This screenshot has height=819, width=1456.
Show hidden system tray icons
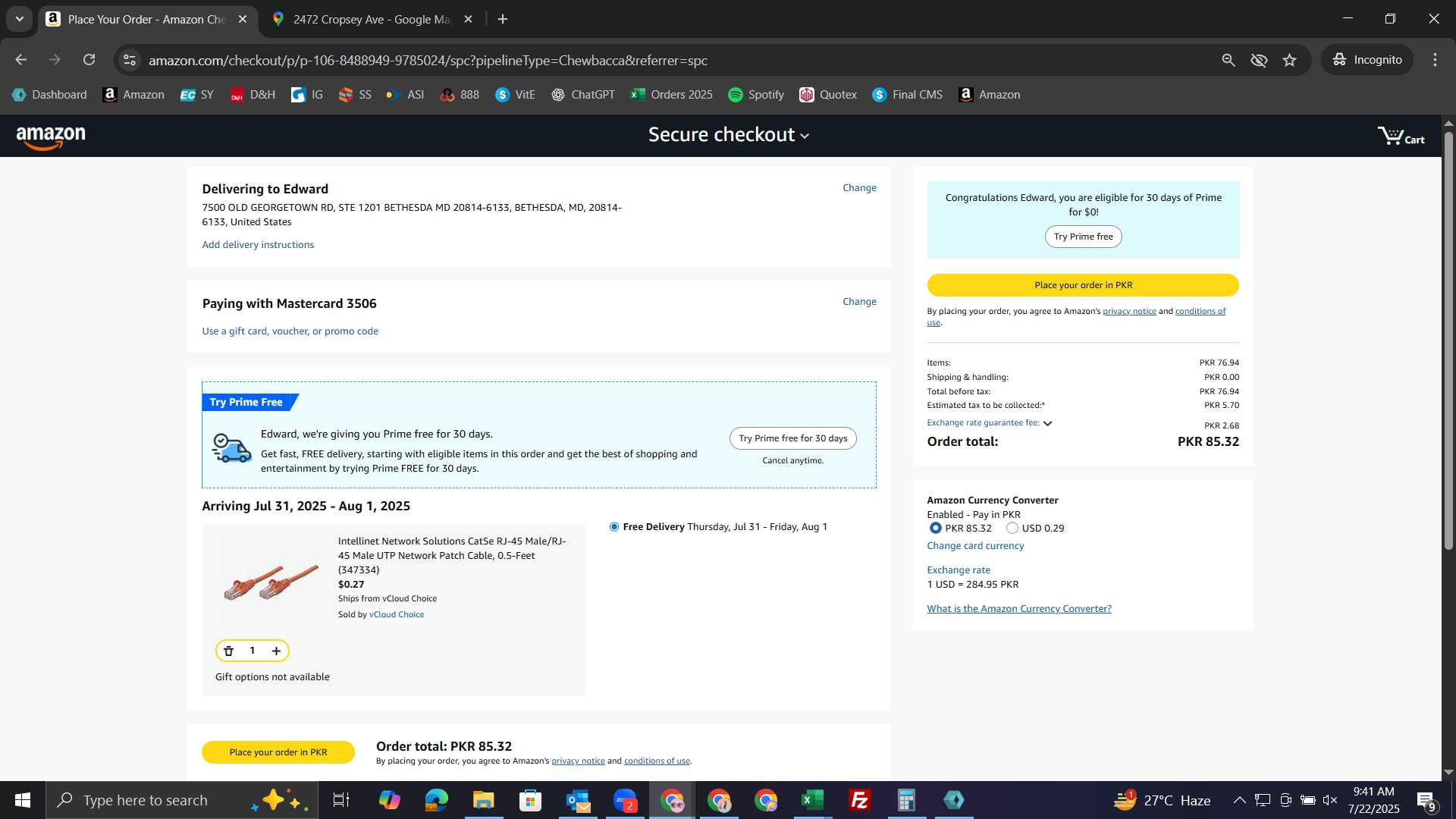tap(1239, 800)
